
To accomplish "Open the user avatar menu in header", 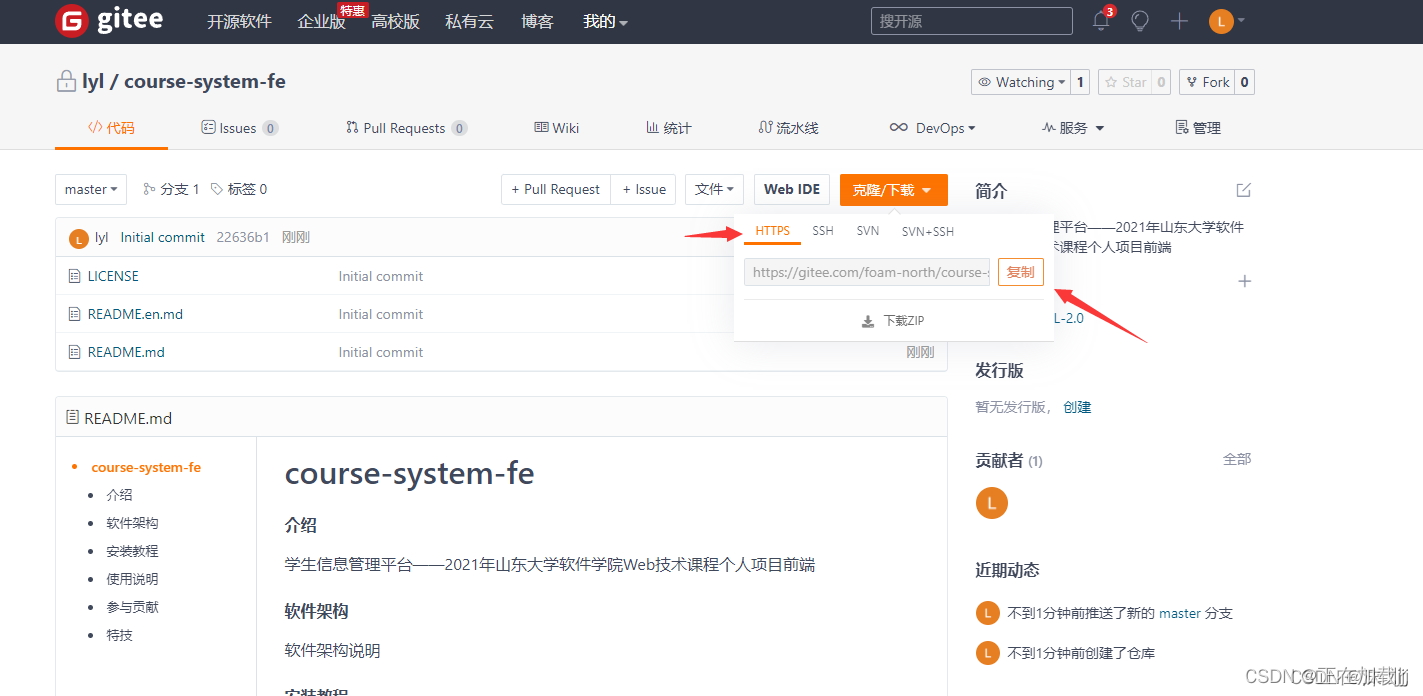I will 1226,21.
